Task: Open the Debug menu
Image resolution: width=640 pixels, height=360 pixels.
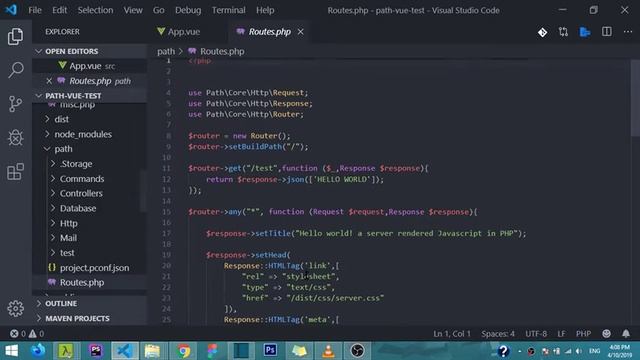Action: (x=188, y=10)
